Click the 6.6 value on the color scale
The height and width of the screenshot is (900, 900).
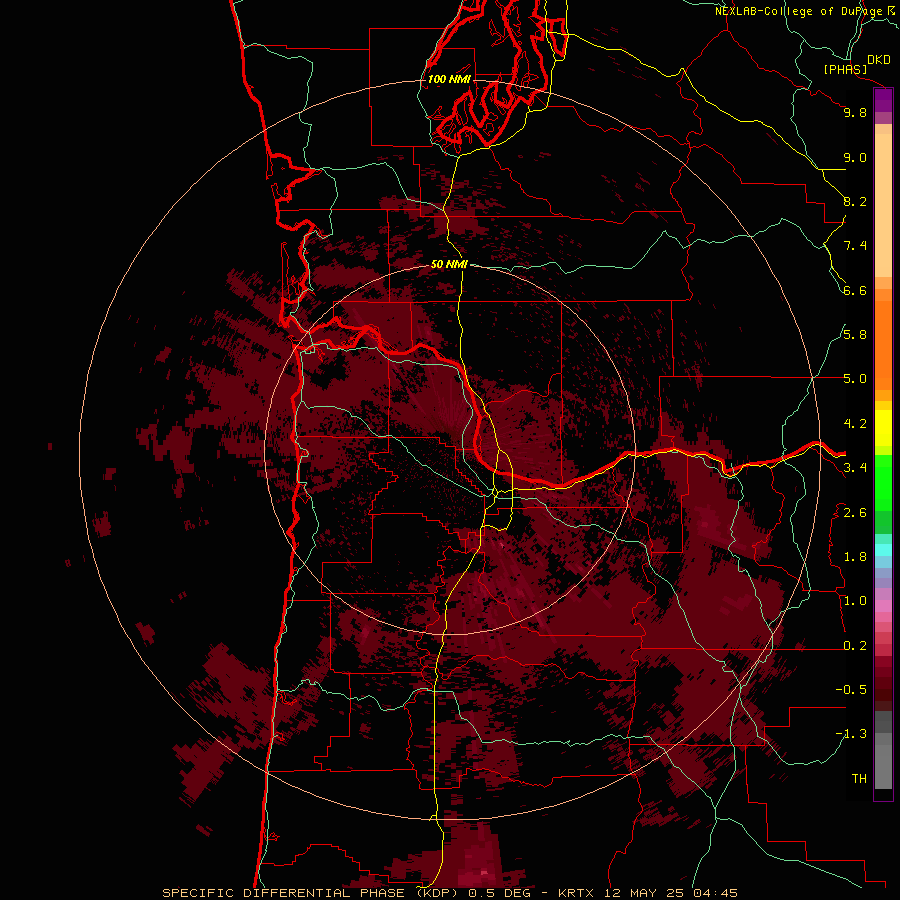(x=855, y=290)
